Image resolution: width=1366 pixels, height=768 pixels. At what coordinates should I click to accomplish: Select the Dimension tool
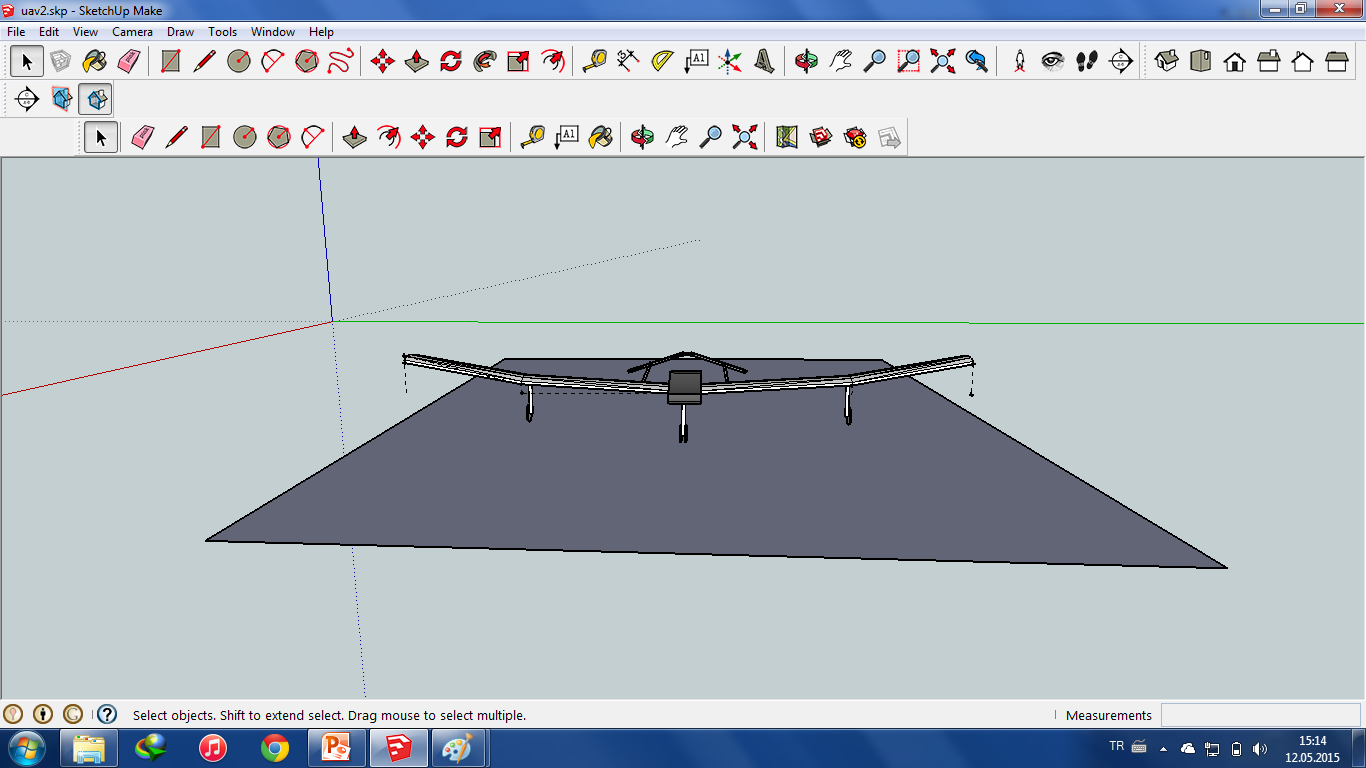point(628,61)
